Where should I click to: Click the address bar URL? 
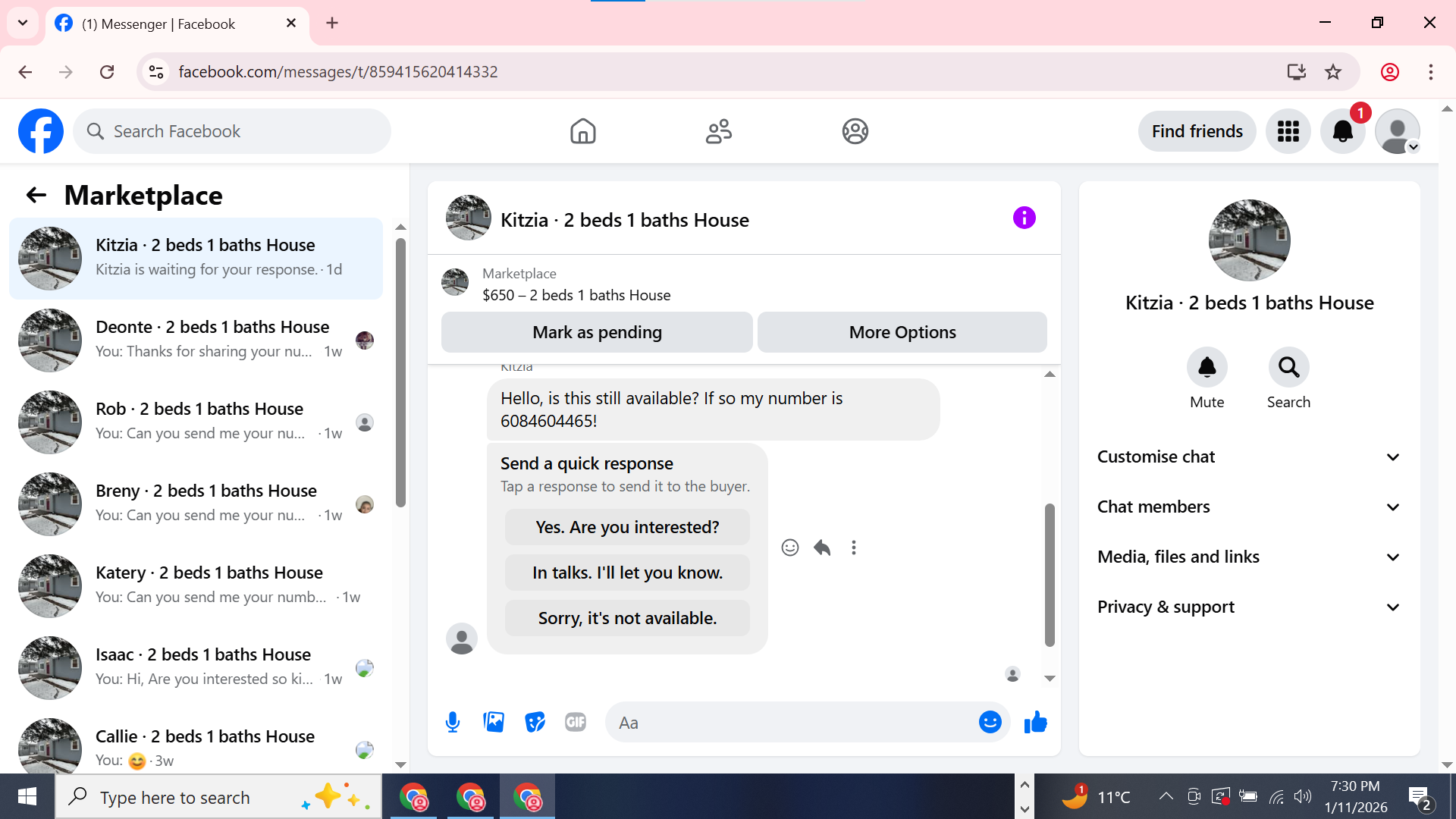coord(338,72)
